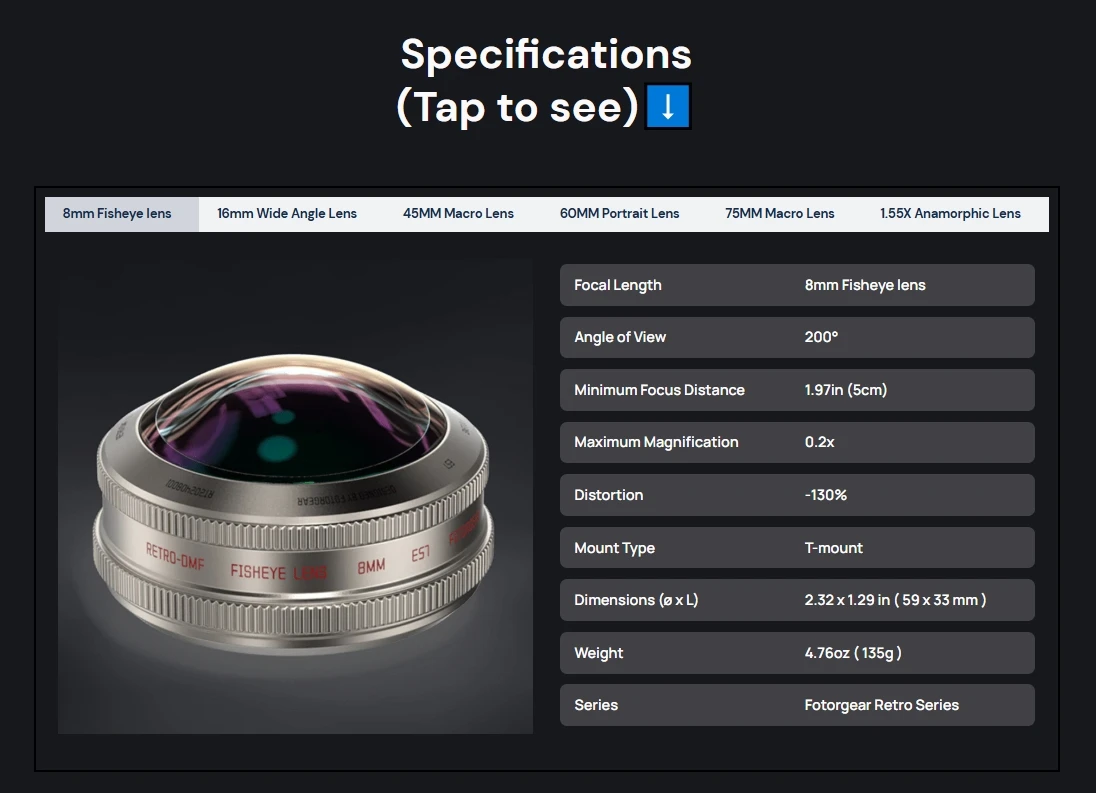
Task: Open the 45MM Macro Lens tab
Action: click(458, 214)
